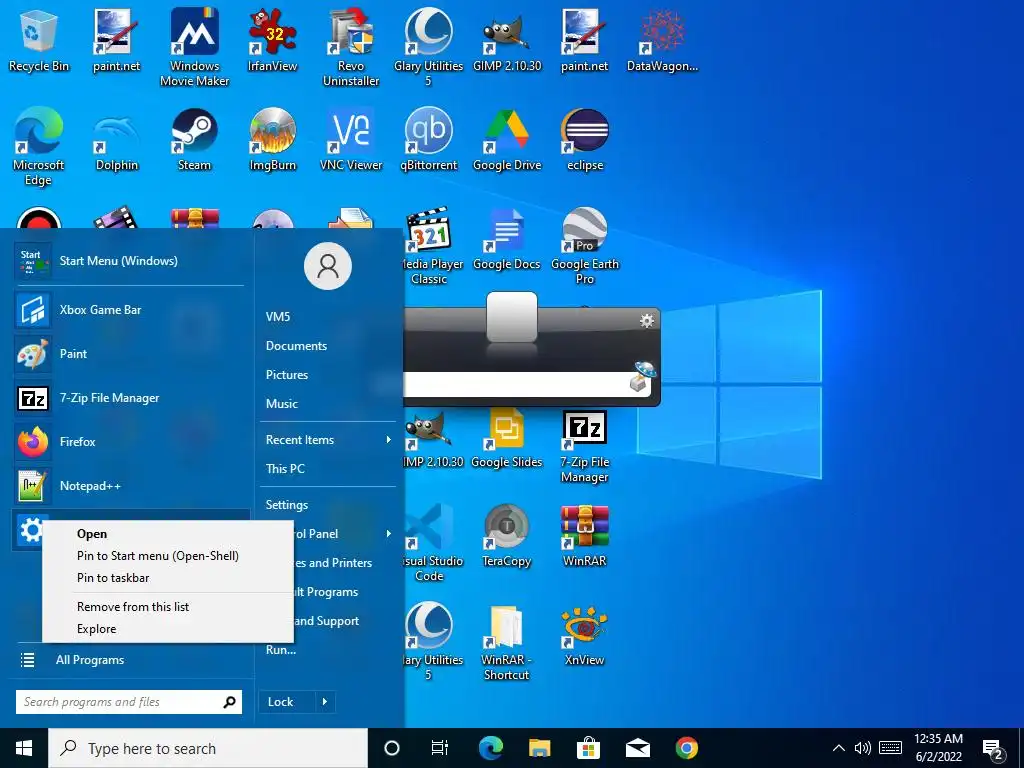Click Run... in the Start menu
Viewport: 1024px width, 768px height.
point(281,649)
